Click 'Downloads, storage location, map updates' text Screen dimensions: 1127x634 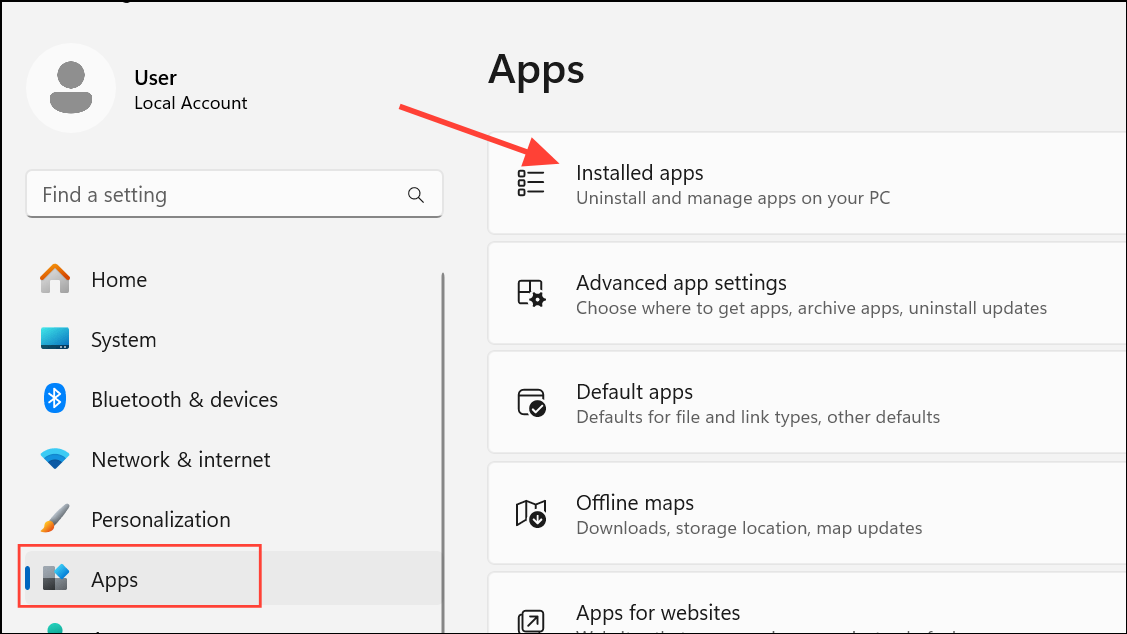click(x=749, y=528)
